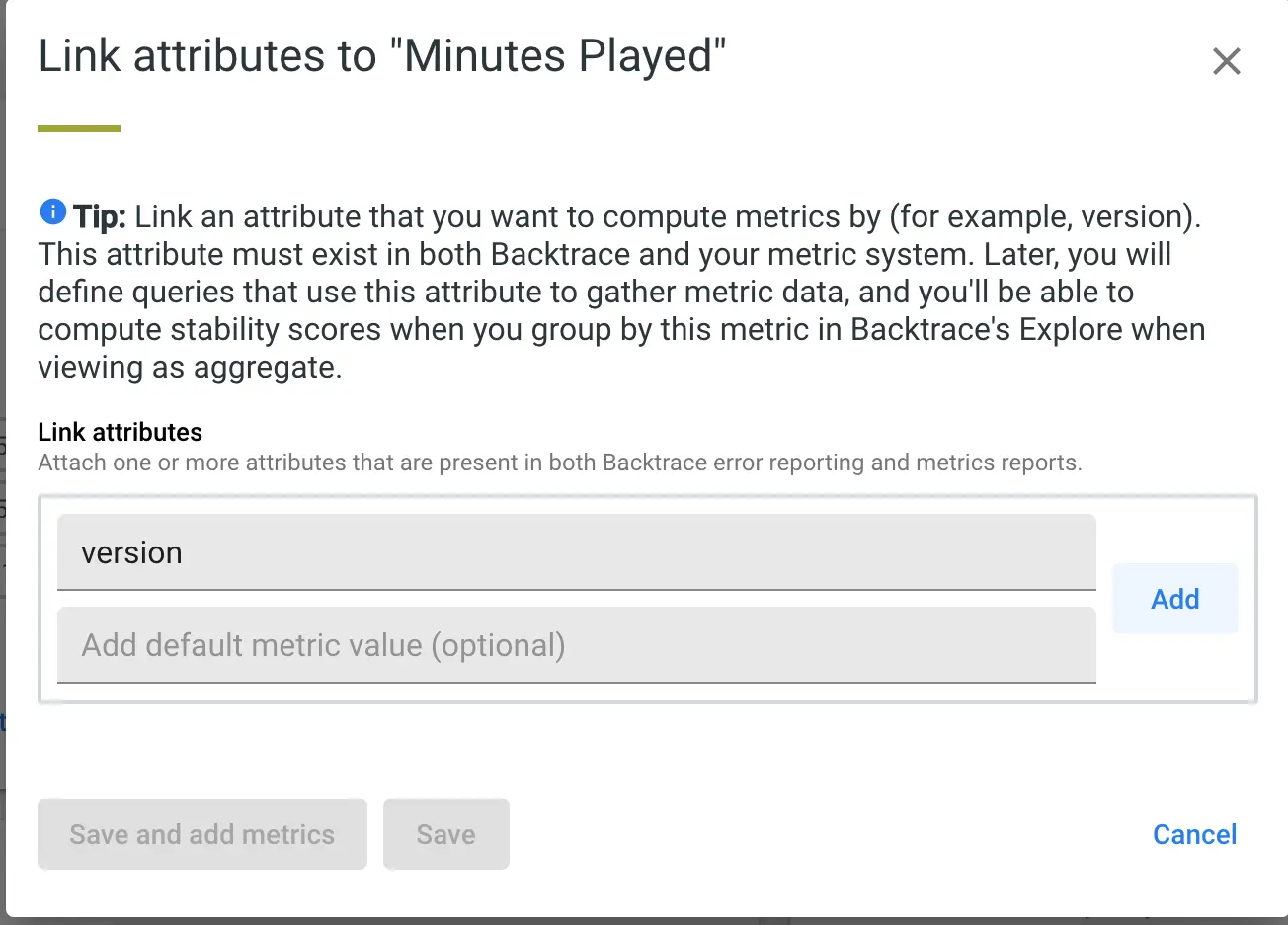Viewport: 1288px width, 925px height.
Task: Click the green accent line under title
Action: click(79, 128)
